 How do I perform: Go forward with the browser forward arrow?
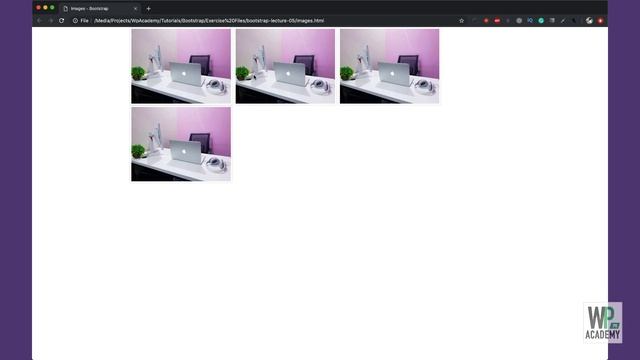pyautogui.click(x=51, y=20)
